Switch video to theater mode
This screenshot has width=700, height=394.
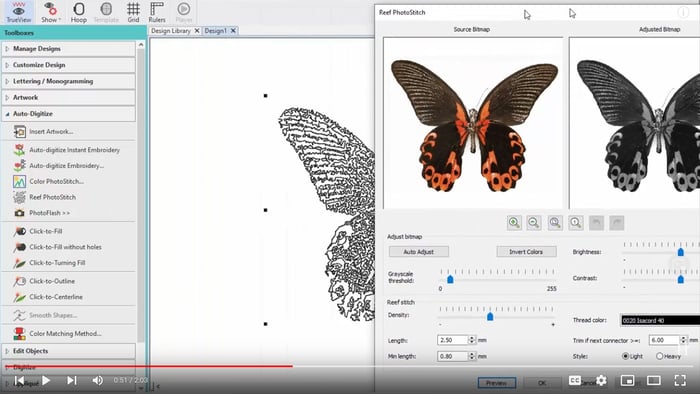tap(654, 380)
